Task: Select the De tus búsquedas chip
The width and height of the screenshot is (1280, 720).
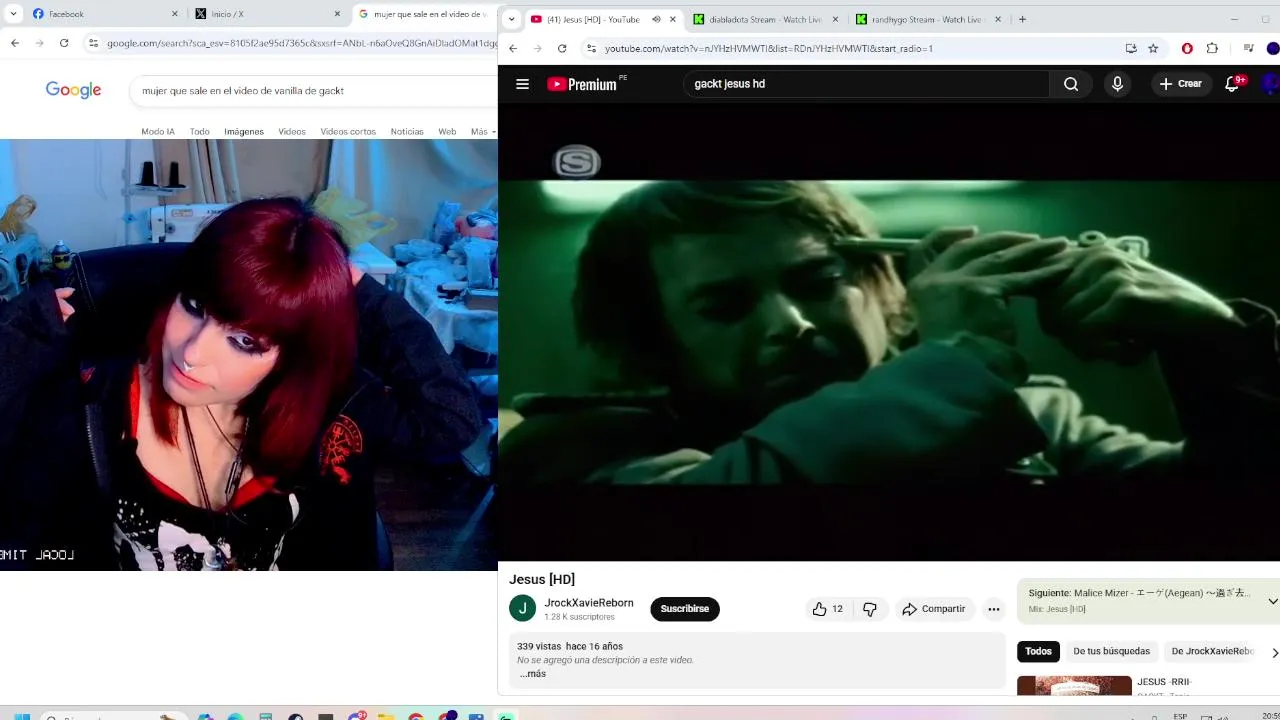Action: [x=1112, y=651]
